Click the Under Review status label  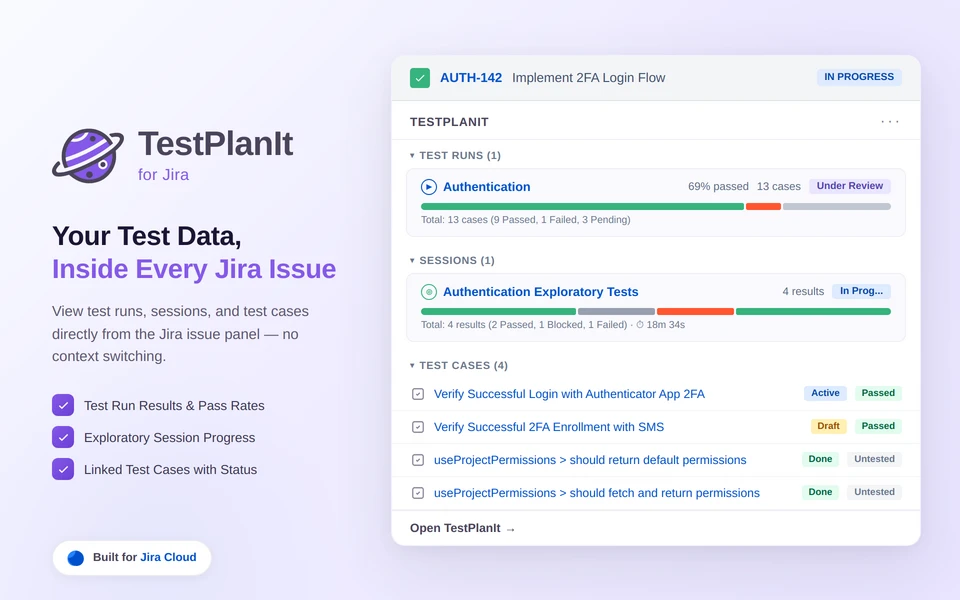click(x=850, y=186)
